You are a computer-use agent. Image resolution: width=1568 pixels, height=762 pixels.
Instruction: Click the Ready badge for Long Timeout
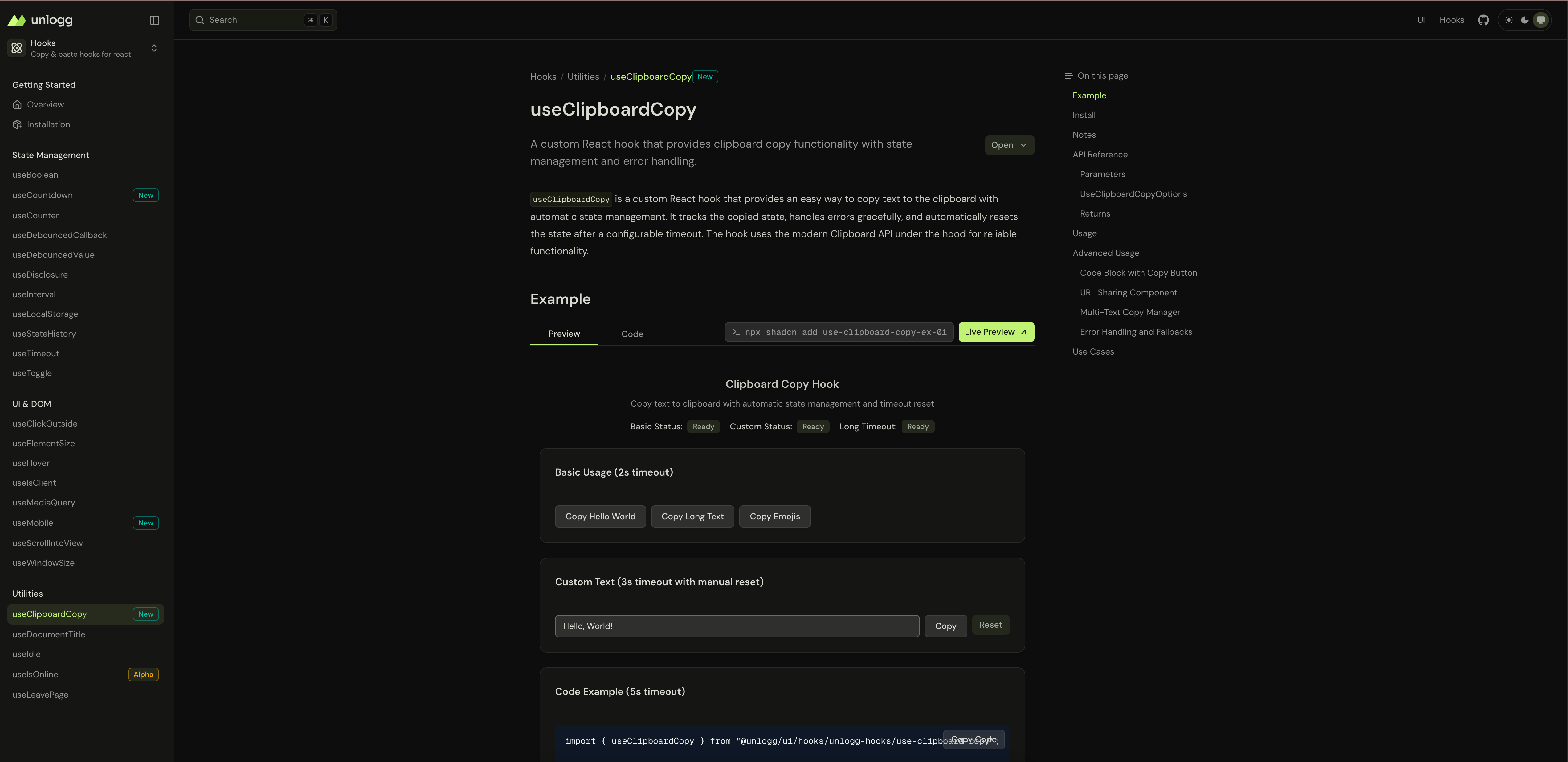(918, 426)
